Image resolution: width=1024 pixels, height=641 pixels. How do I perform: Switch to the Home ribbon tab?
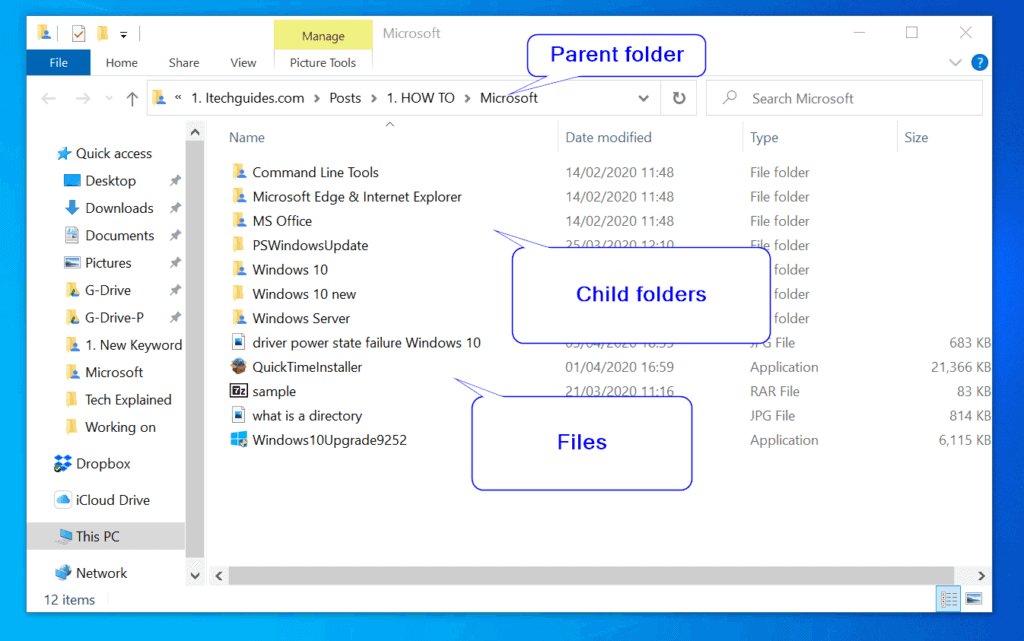(121, 63)
